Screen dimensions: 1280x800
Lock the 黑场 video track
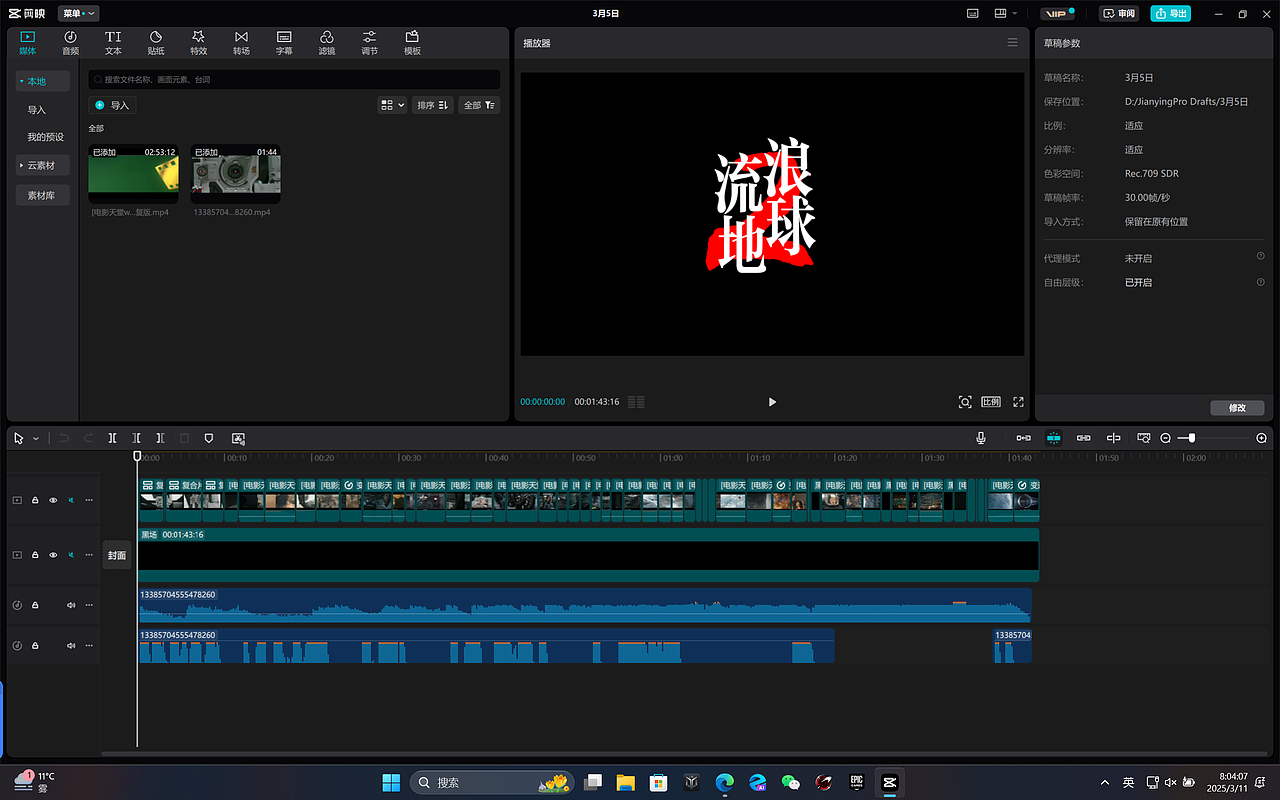pyautogui.click(x=35, y=555)
